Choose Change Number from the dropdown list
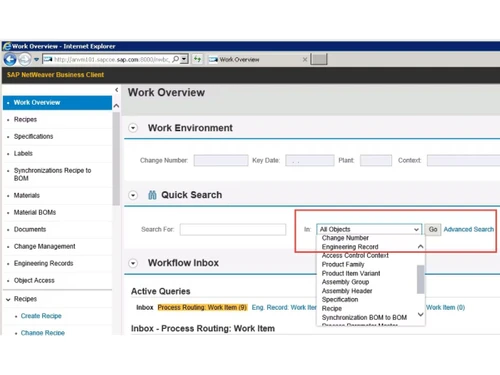This screenshot has height=375, width=500. tap(345, 238)
